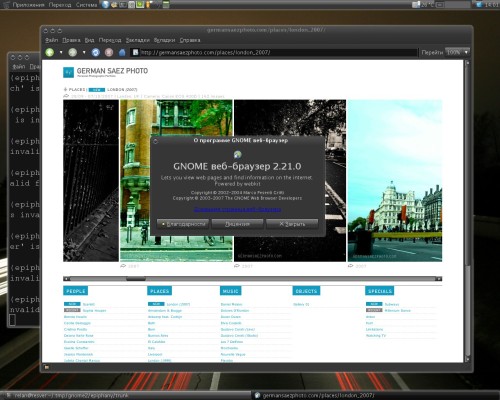Click the Благодарности button in About dialog
This screenshot has width=500, height=400.
click(183, 224)
